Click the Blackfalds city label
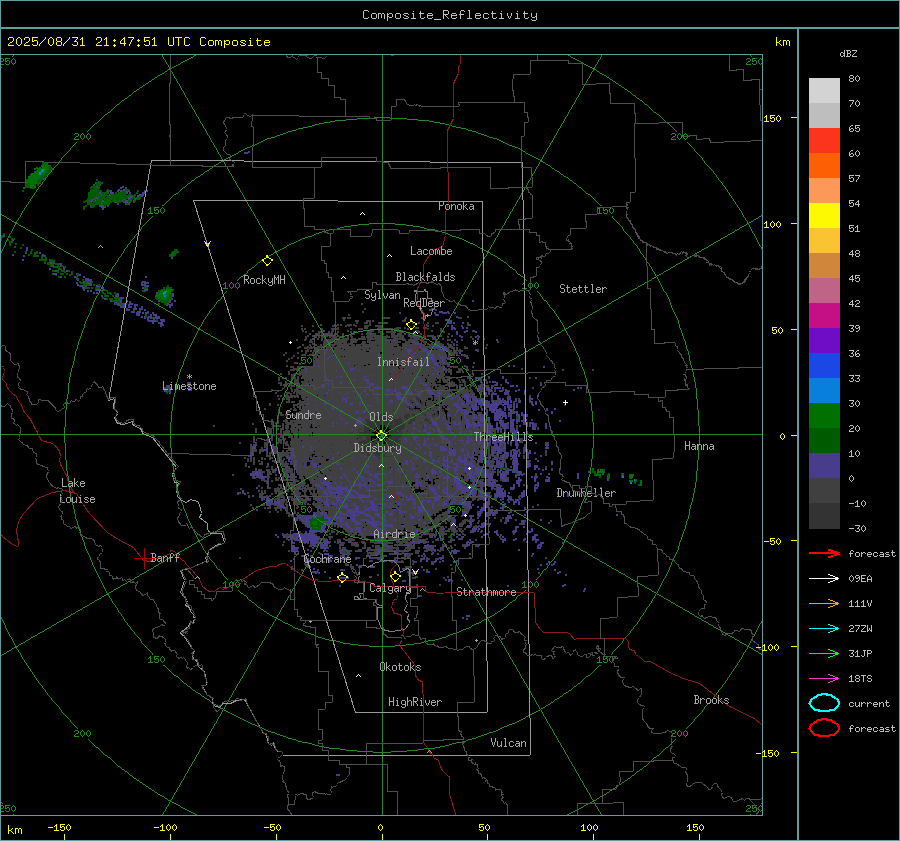Screen dimensions: 900x841 pyautogui.click(x=425, y=277)
